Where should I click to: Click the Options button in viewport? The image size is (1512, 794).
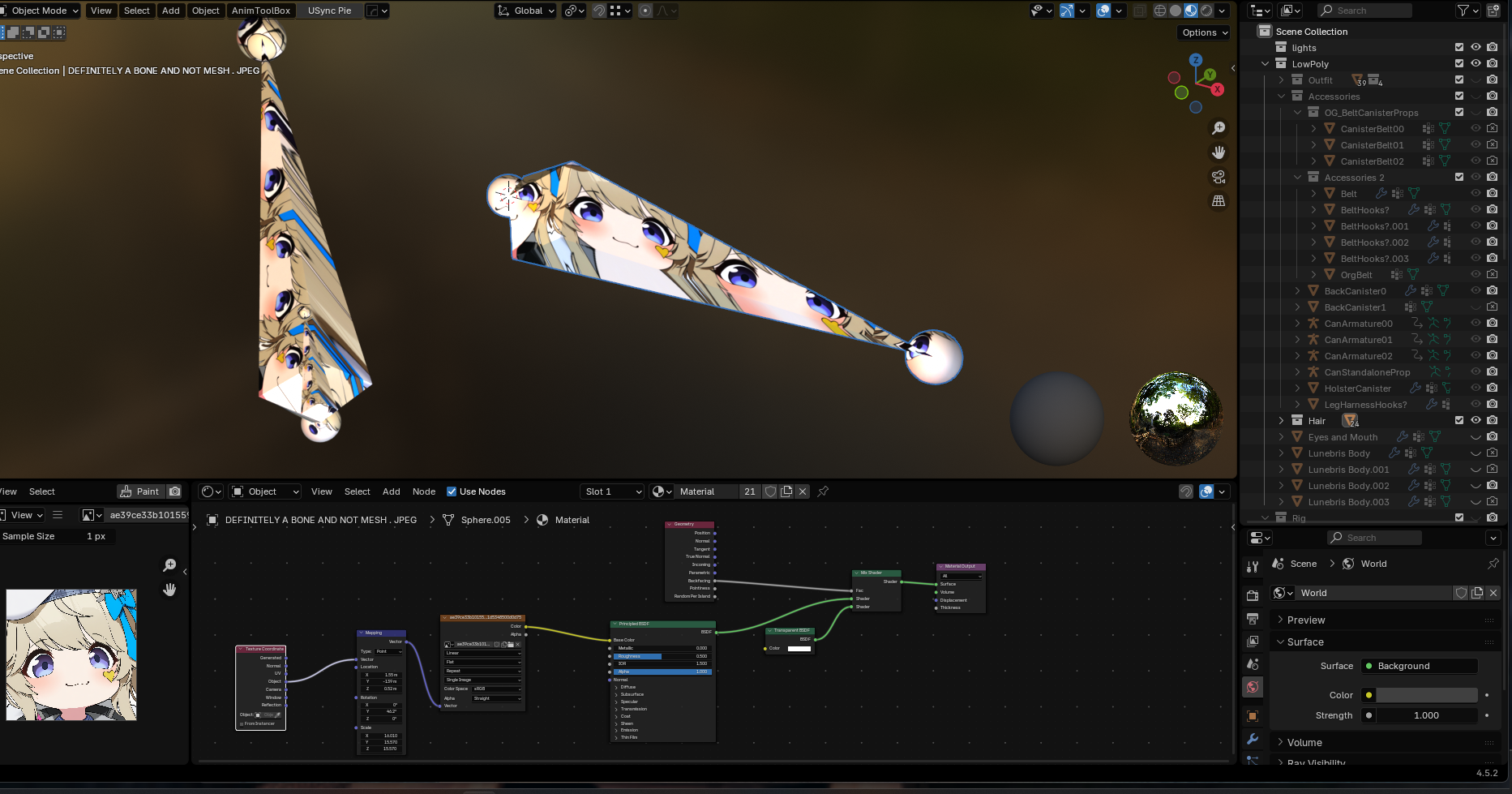click(1204, 32)
